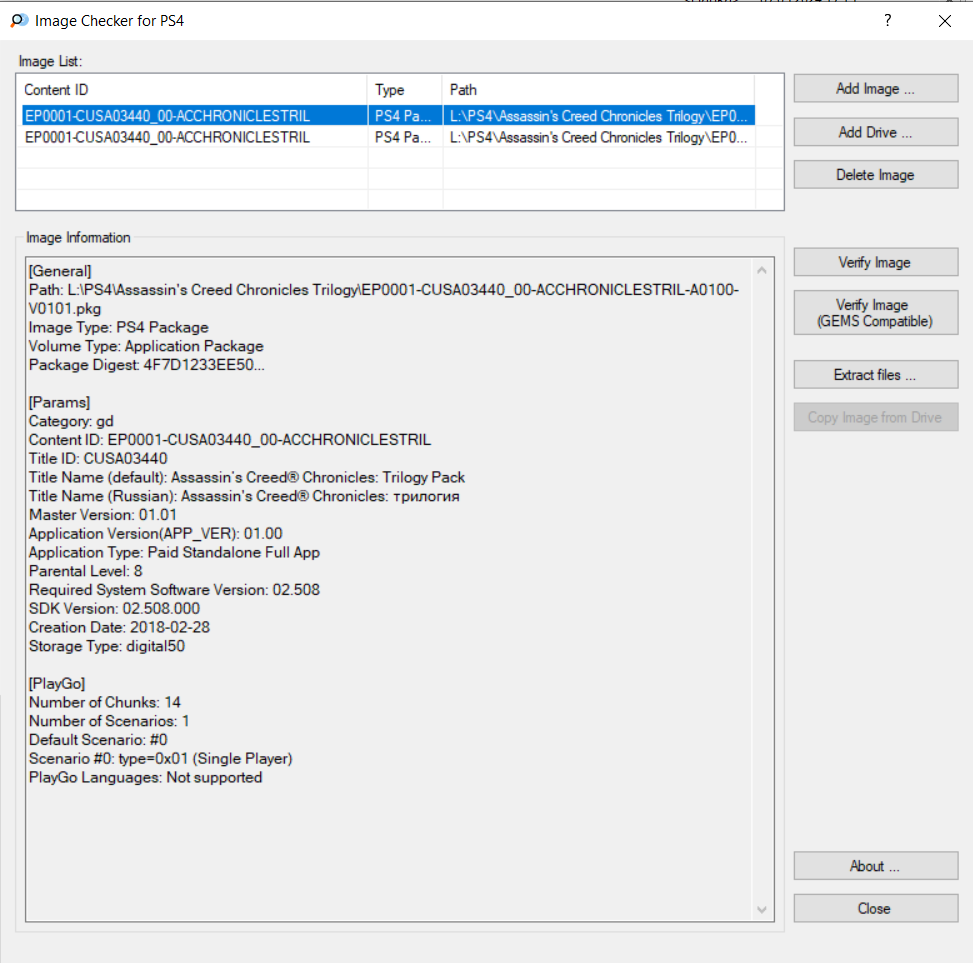
Task: Click the Parental Level: 8 line
Action: click(86, 571)
